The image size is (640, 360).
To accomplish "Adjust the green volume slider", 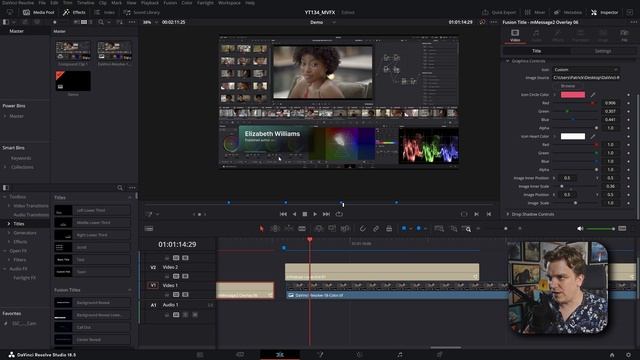I will pyautogui.click(x=600, y=229).
